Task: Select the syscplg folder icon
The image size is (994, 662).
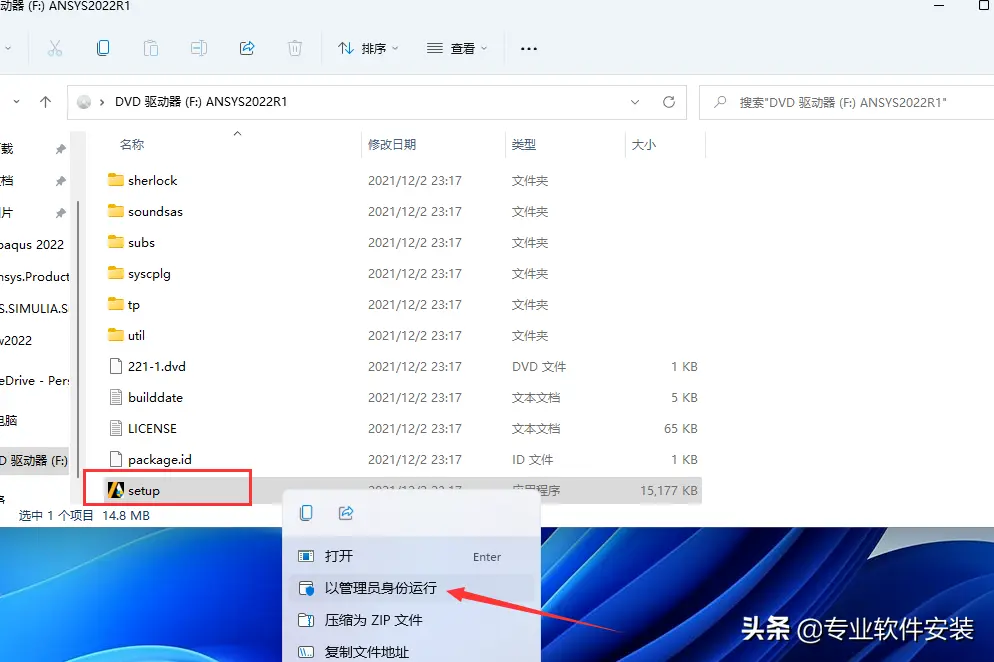Action: (115, 273)
